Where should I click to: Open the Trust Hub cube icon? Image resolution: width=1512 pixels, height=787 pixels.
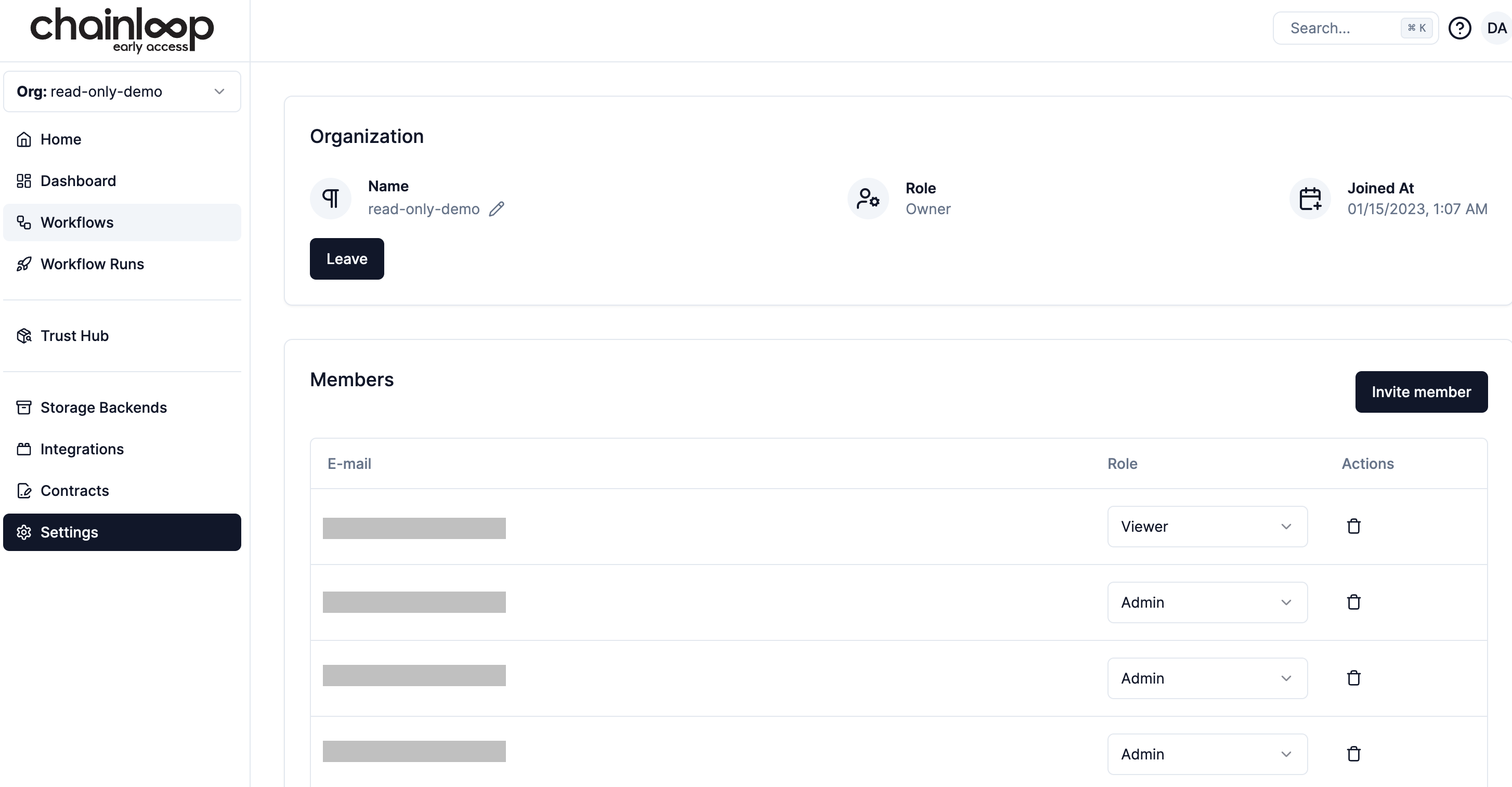pos(24,335)
